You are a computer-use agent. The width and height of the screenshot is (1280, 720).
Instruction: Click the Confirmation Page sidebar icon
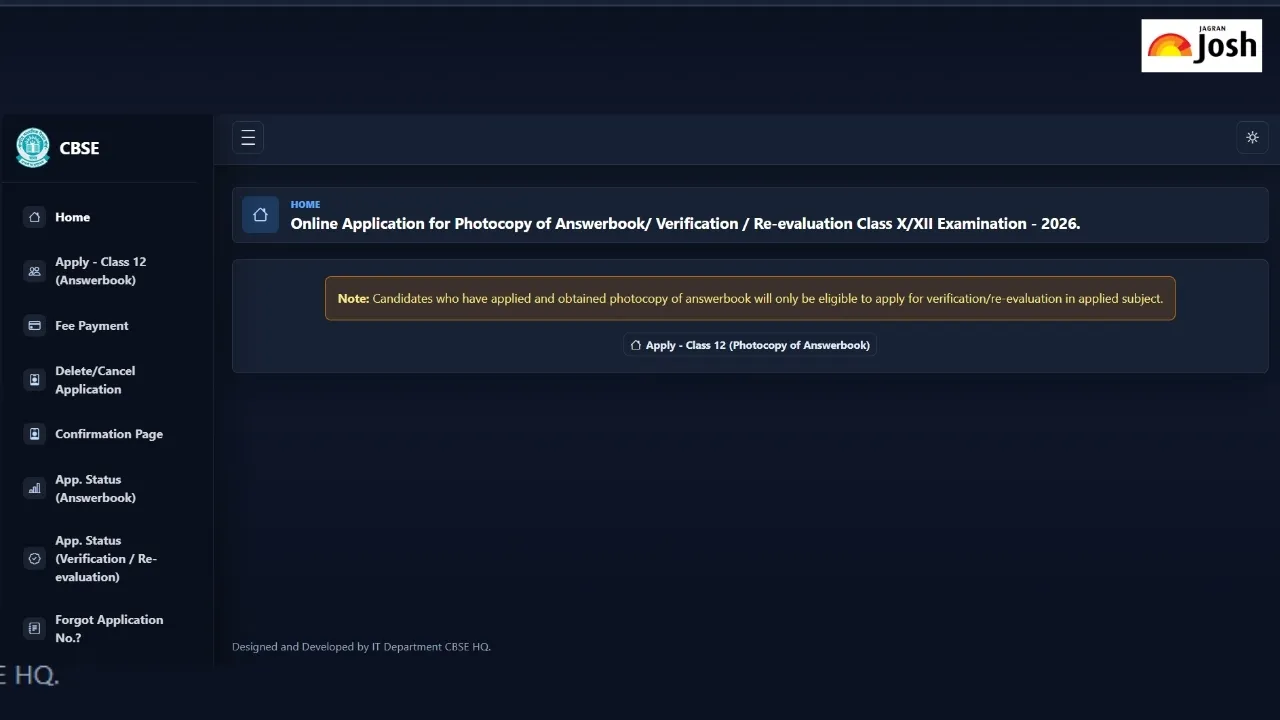pyautogui.click(x=35, y=434)
